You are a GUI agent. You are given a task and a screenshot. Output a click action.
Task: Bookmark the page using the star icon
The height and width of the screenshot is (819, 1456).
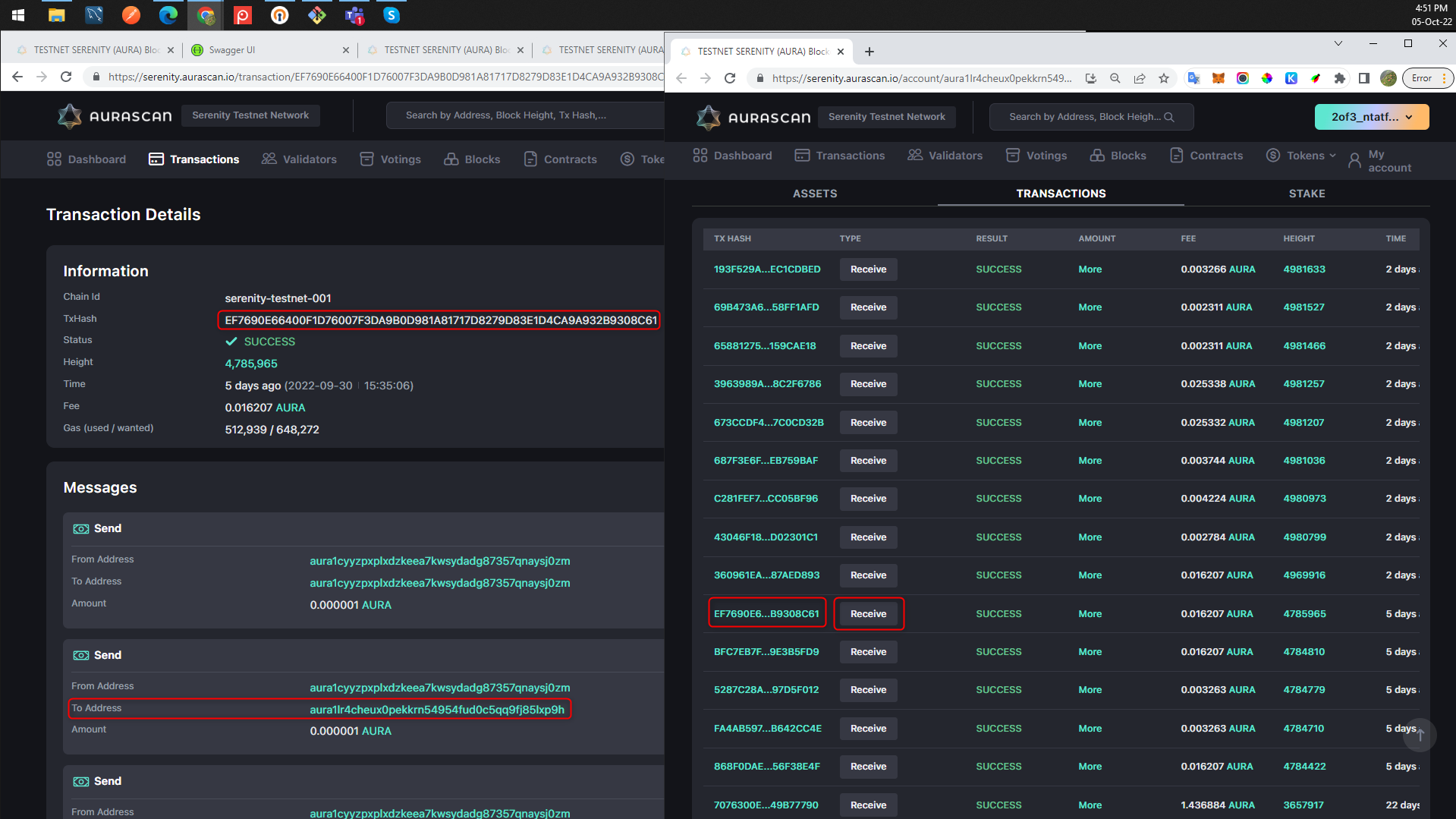(x=1164, y=77)
